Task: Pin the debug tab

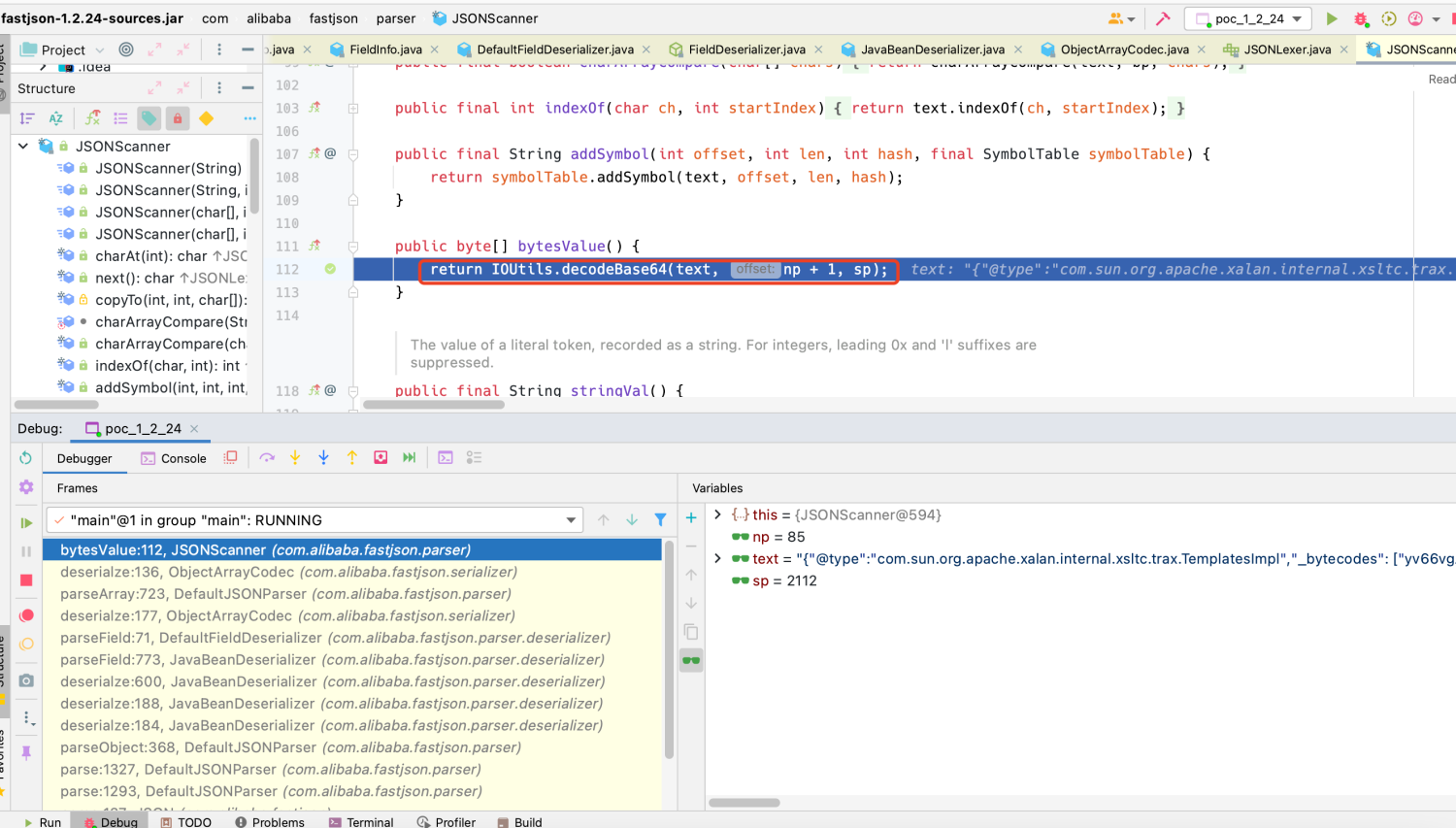Action: [x=26, y=752]
